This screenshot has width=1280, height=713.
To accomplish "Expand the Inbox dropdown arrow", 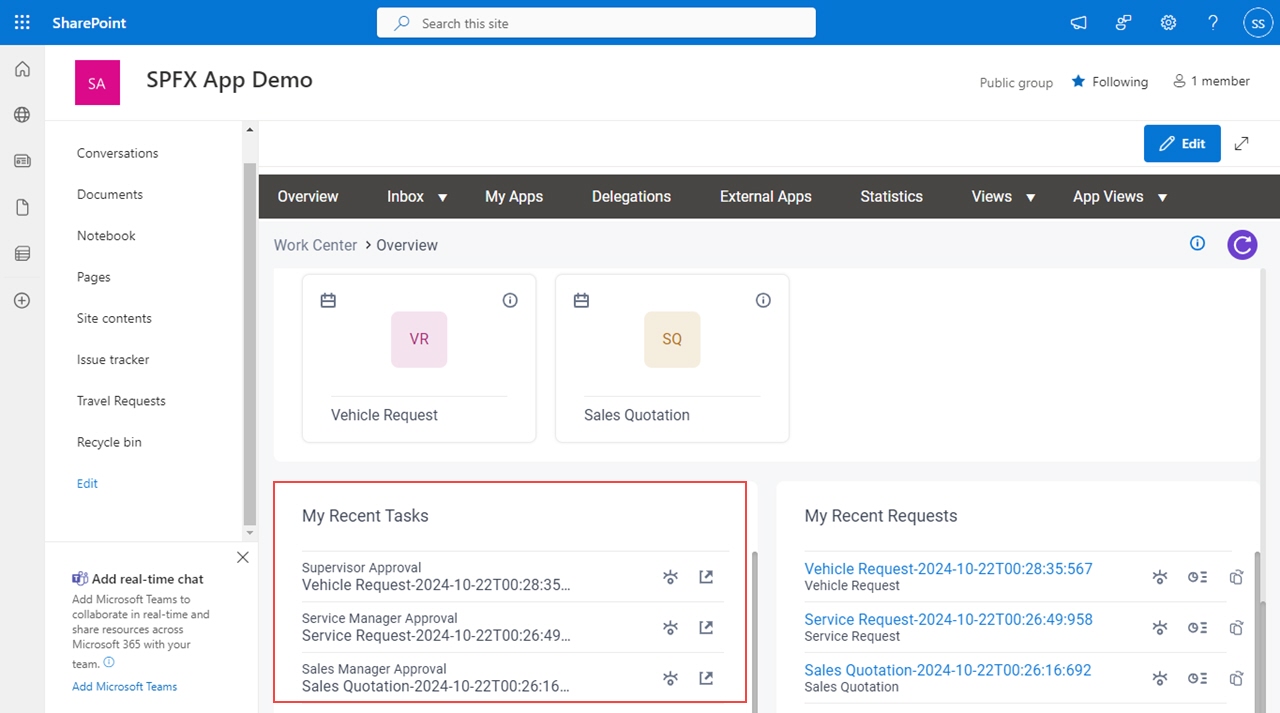I will click(442, 198).
